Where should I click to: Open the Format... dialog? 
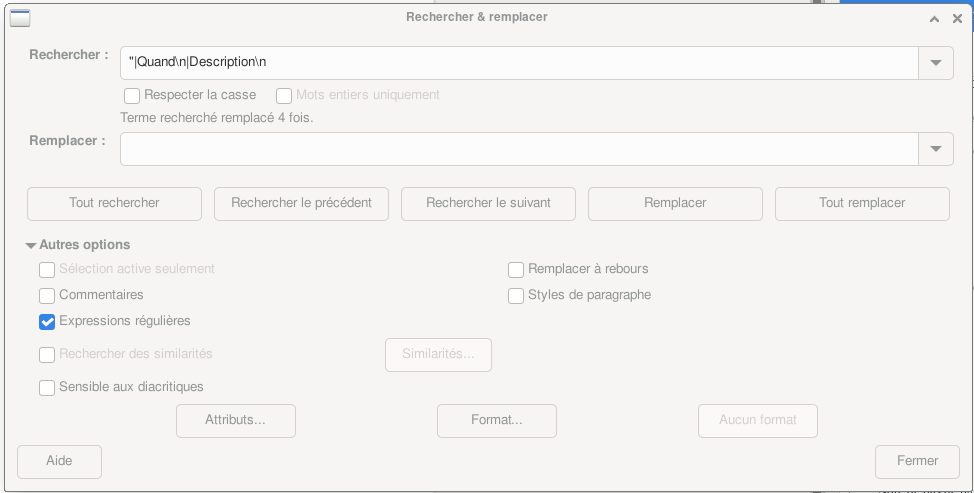click(x=497, y=420)
